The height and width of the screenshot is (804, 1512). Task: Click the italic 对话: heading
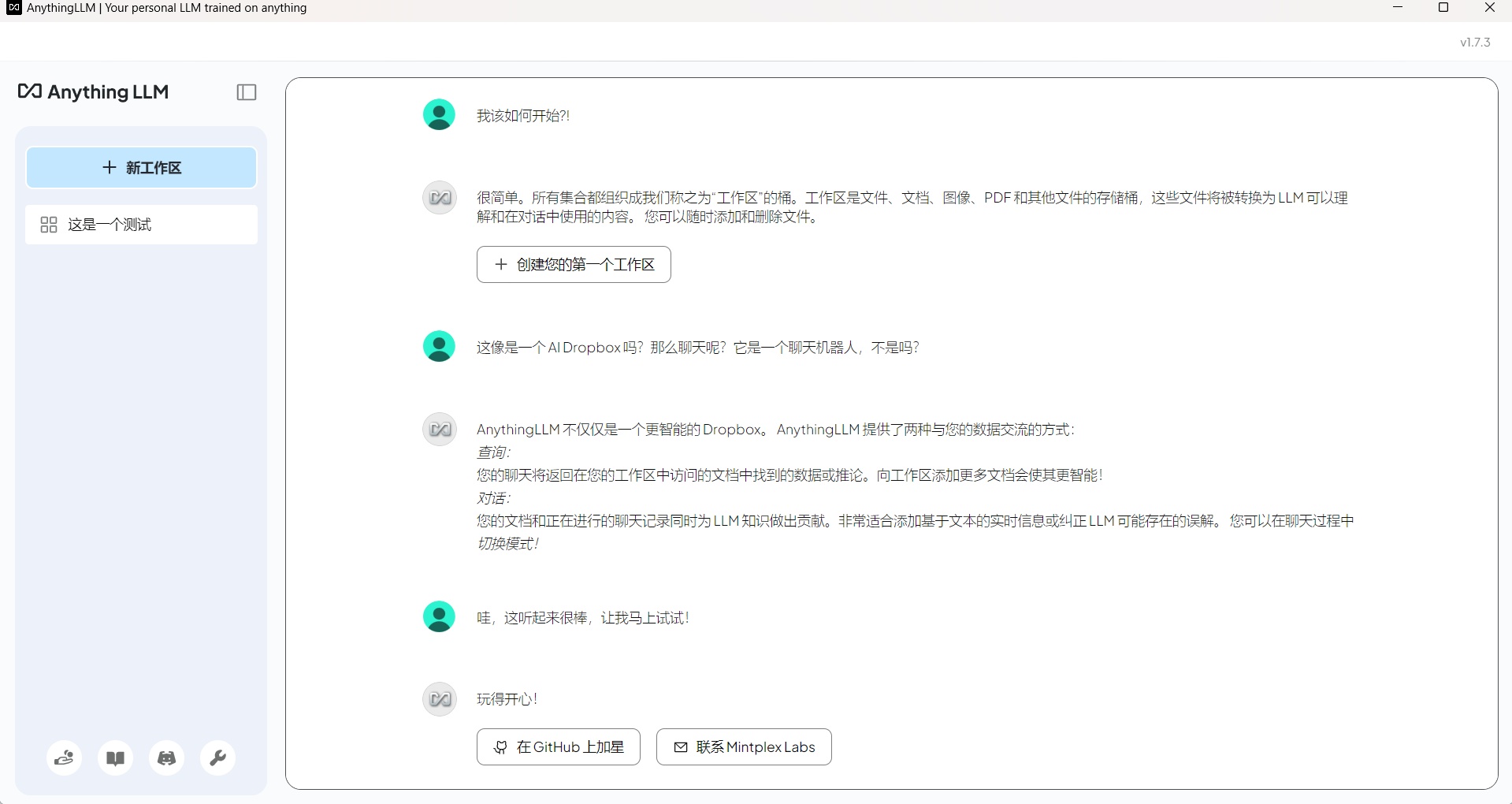pyautogui.click(x=494, y=498)
